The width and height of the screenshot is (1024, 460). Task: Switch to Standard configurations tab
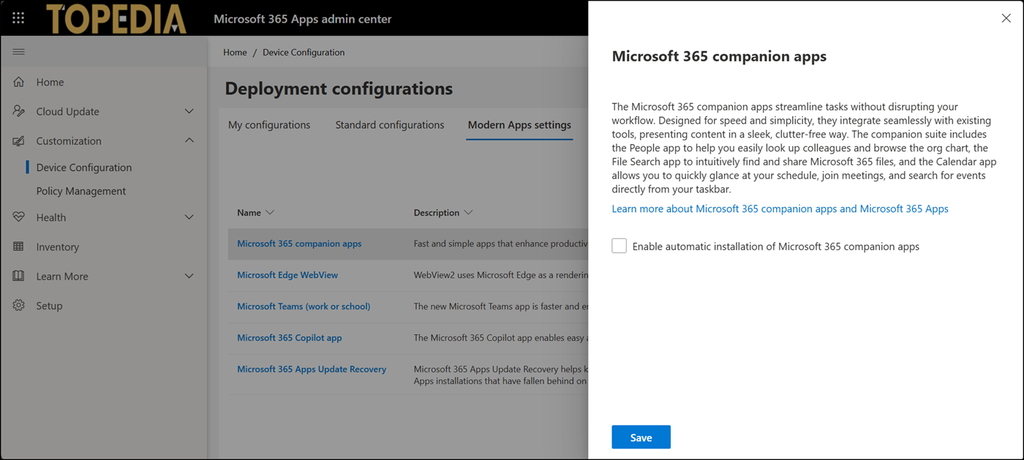click(390, 125)
